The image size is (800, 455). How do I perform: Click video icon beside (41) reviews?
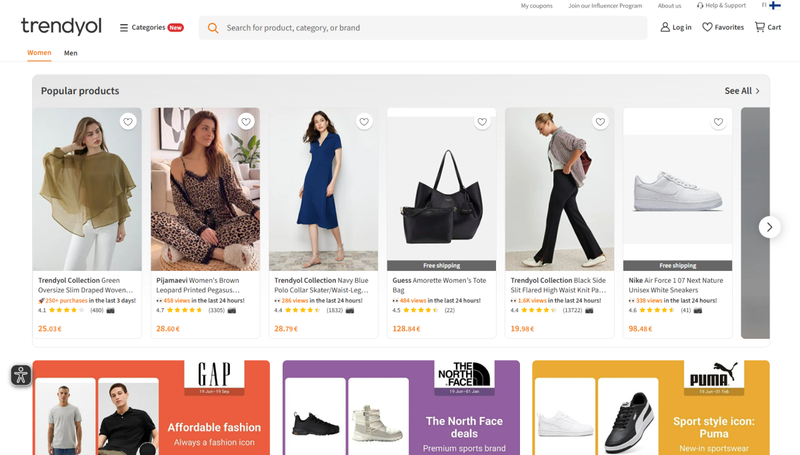pyautogui.click(x=697, y=310)
